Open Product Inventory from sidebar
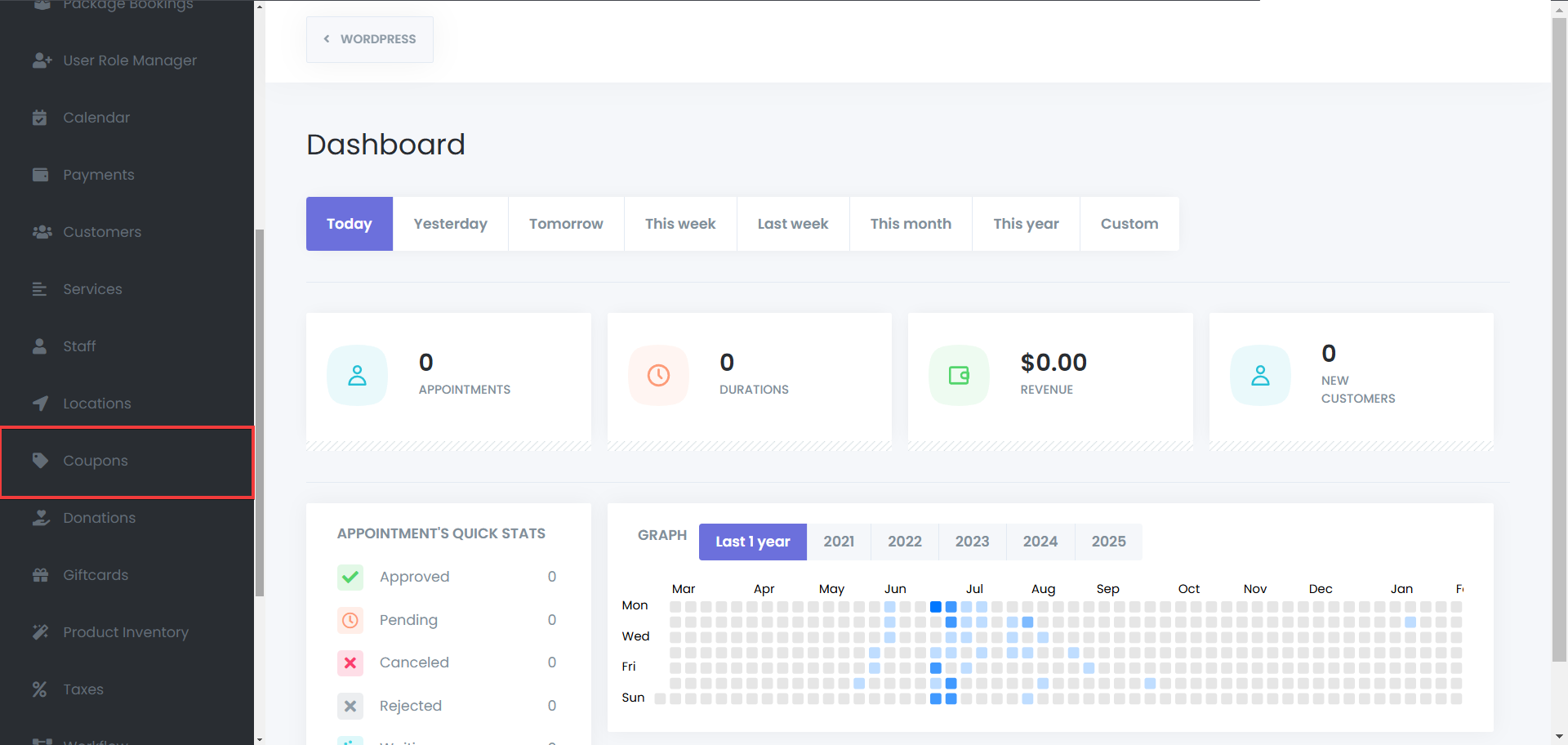Image resolution: width=1568 pixels, height=745 pixels. point(126,632)
